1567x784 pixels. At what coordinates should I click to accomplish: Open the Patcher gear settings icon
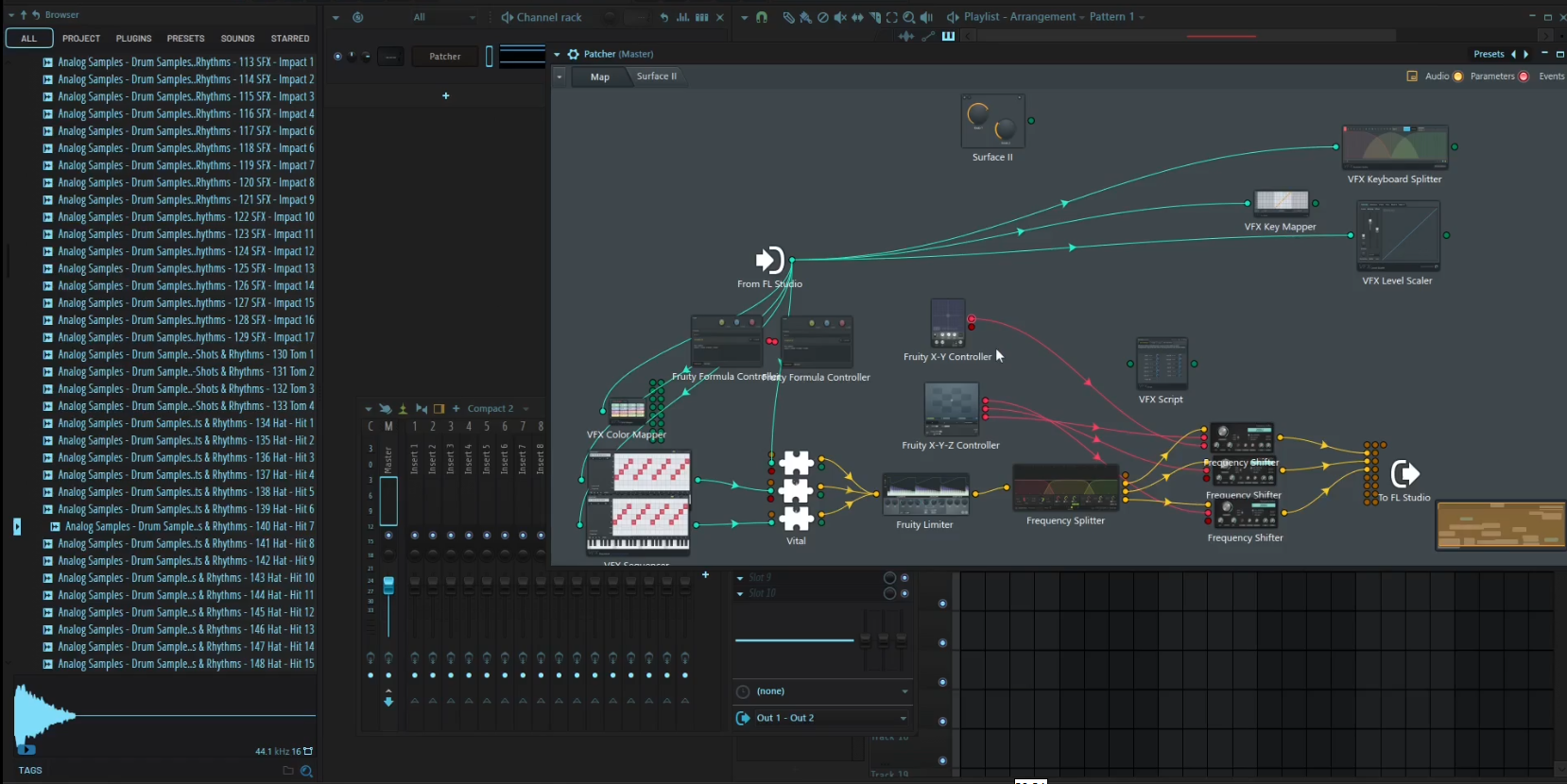click(573, 54)
